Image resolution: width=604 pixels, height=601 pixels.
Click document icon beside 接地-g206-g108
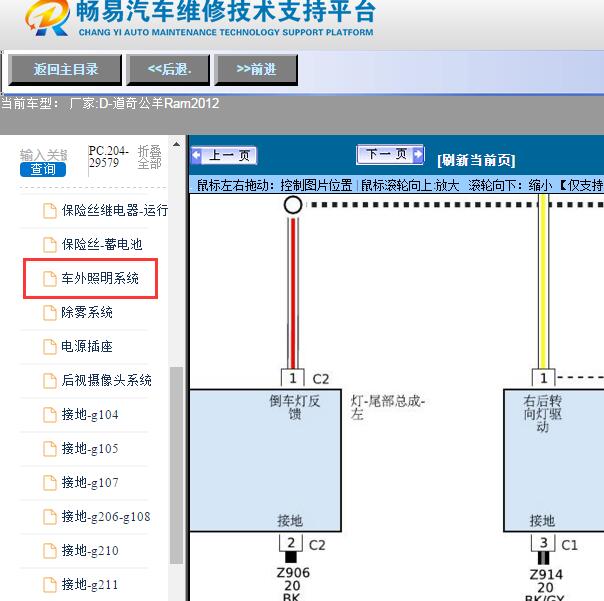(x=50, y=517)
